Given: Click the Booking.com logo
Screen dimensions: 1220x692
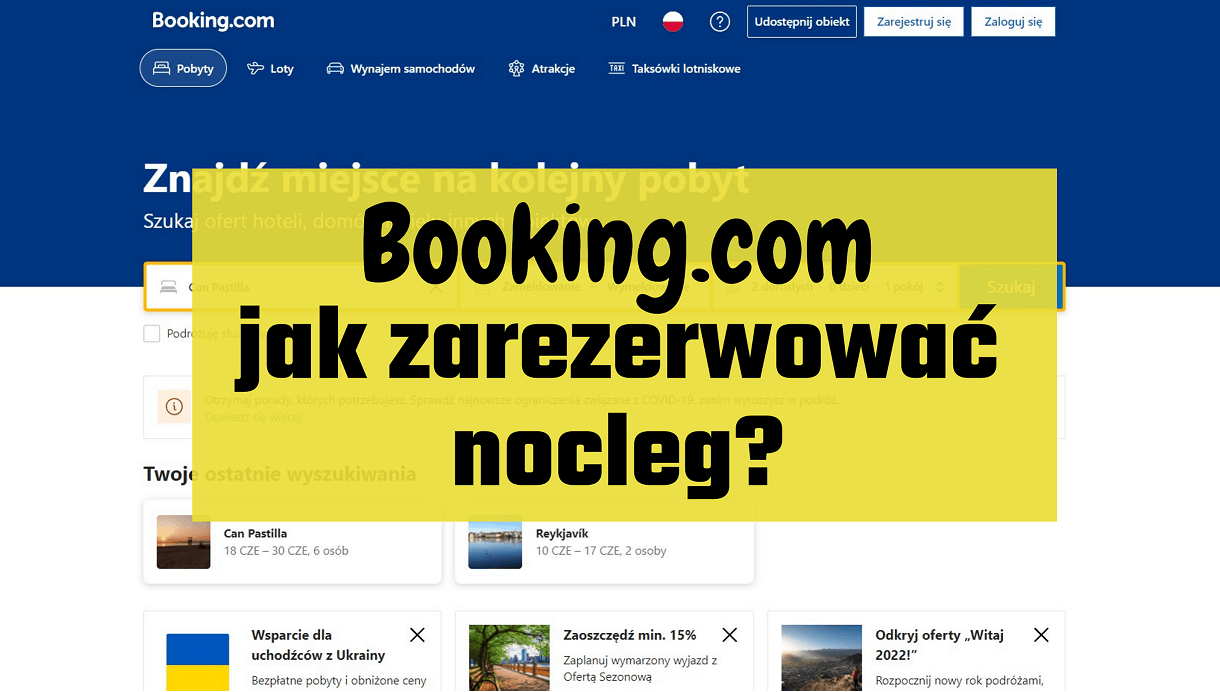Looking at the screenshot, I should click(x=212, y=20).
